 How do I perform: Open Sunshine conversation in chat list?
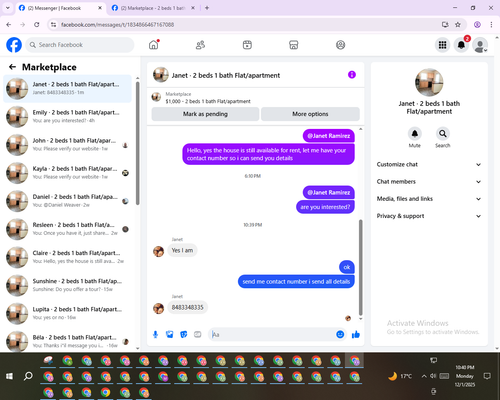(x=67, y=285)
